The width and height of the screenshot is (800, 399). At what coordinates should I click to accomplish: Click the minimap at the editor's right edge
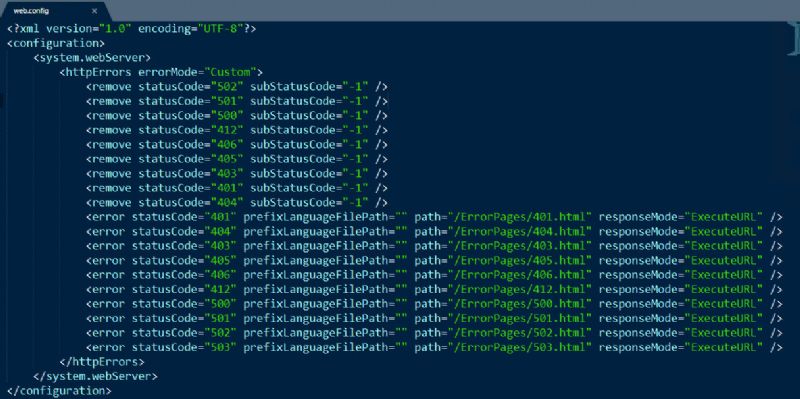point(794,39)
